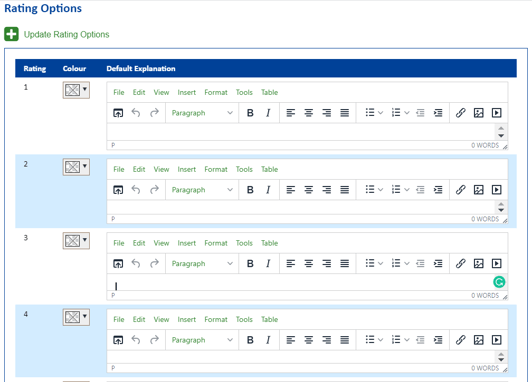The width and height of the screenshot is (532, 382).
Task: Justify text in rating 2 editor
Action: [345, 190]
